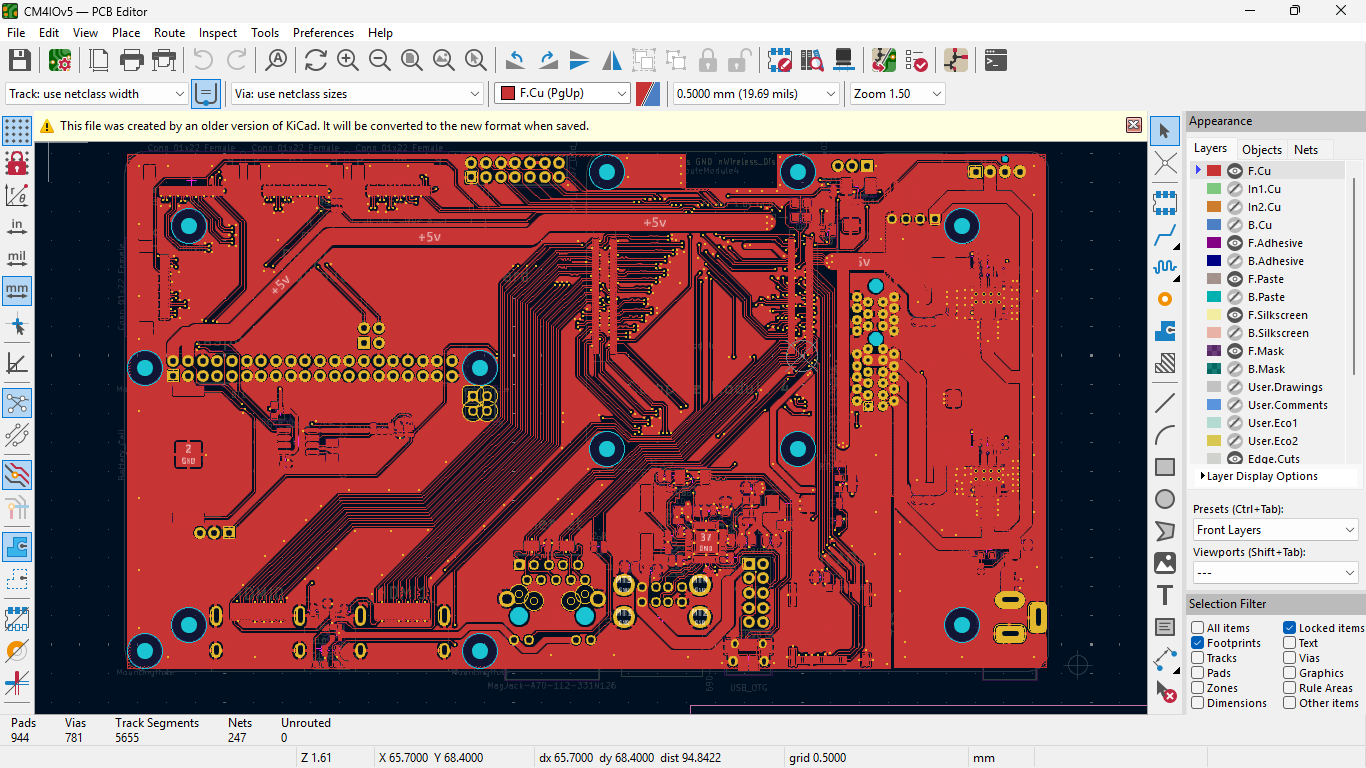
Task: Select the Draw Circle tool
Action: click(x=1165, y=499)
